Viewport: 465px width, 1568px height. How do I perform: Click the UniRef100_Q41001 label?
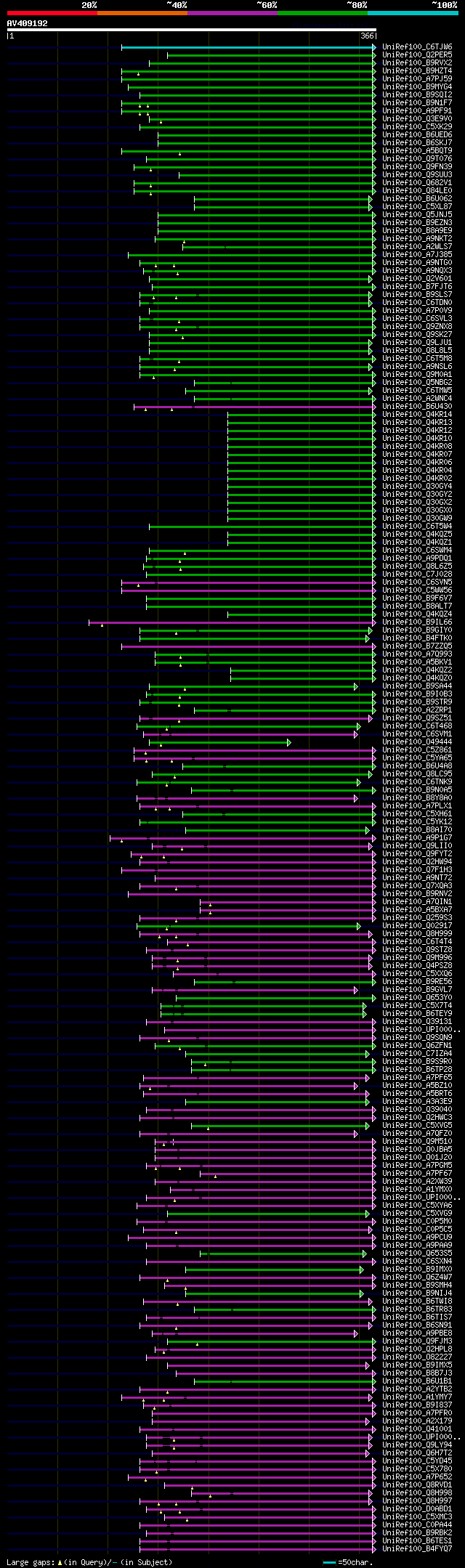pyautogui.click(x=417, y=1429)
